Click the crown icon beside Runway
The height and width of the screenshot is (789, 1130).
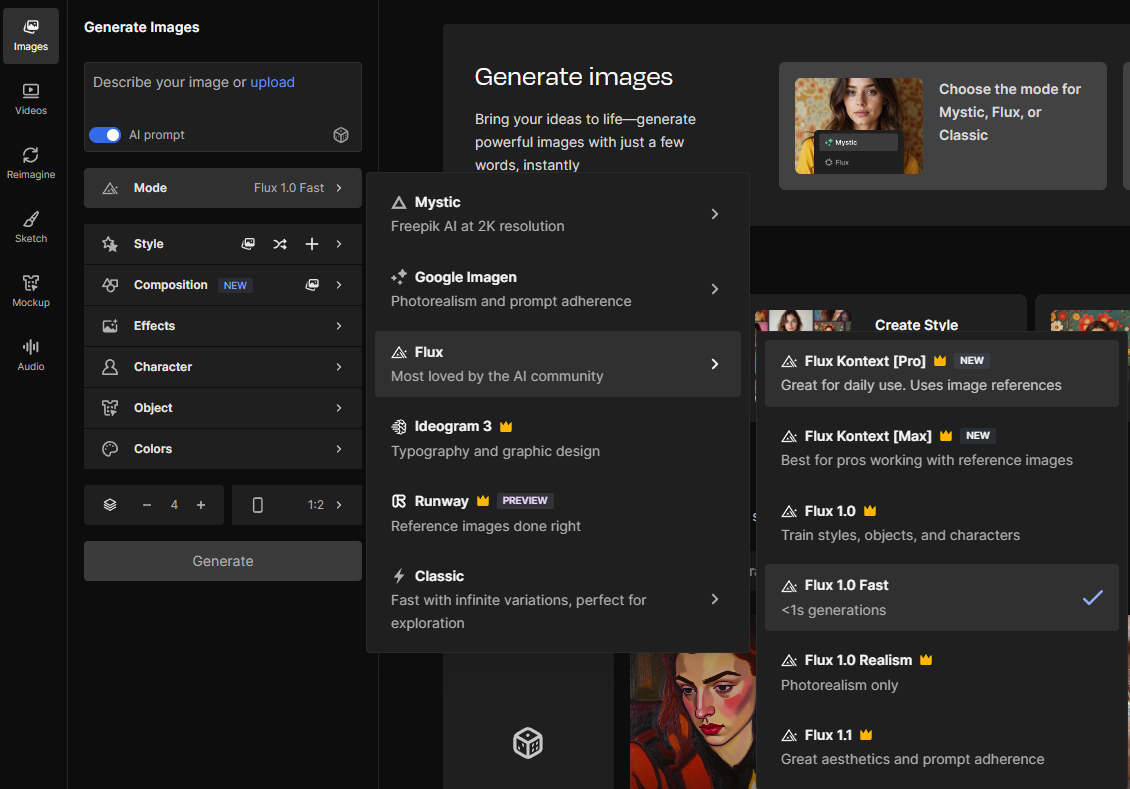click(483, 501)
